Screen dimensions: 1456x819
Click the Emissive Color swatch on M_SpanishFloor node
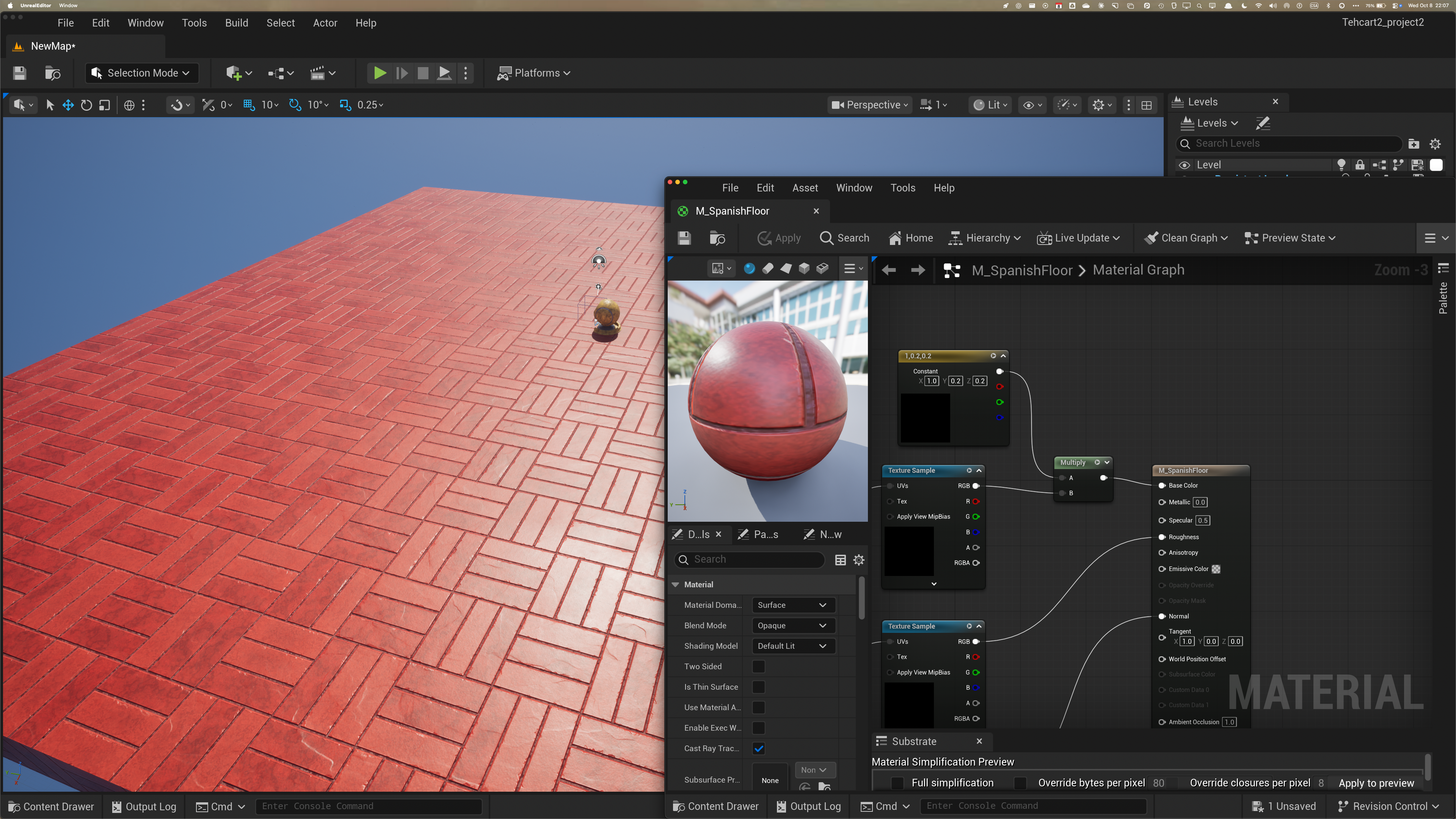[x=1216, y=570]
